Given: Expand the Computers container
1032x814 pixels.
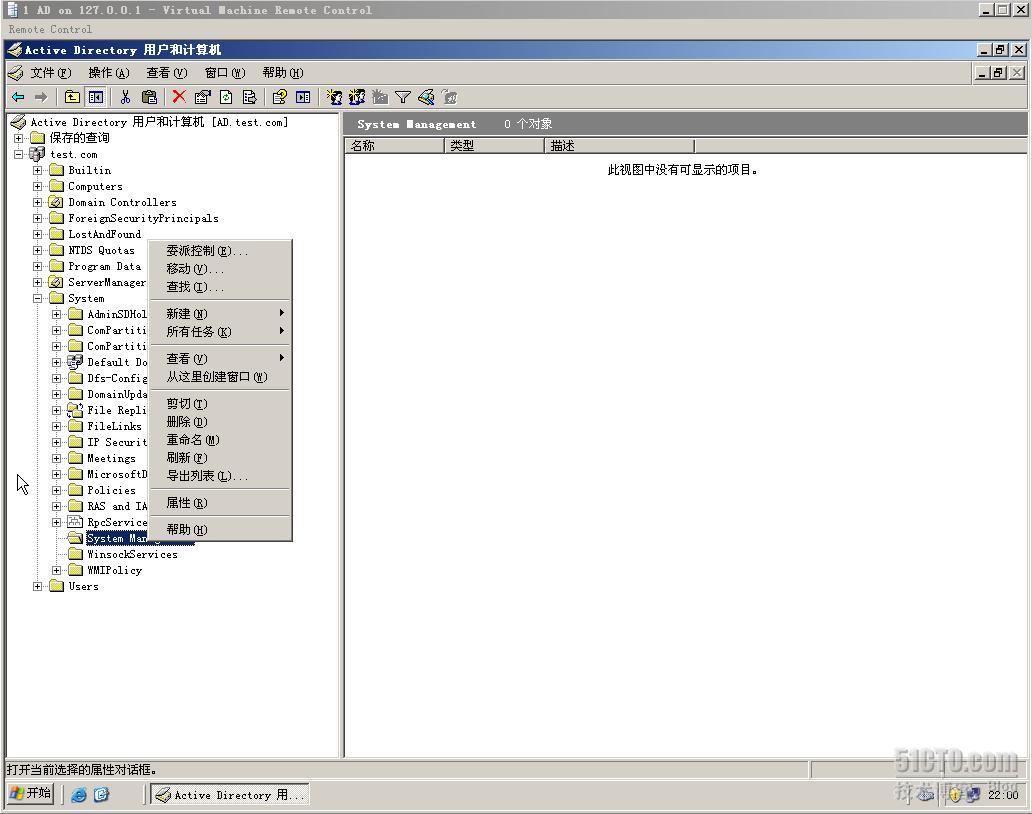Looking at the screenshot, I should coord(38,186).
